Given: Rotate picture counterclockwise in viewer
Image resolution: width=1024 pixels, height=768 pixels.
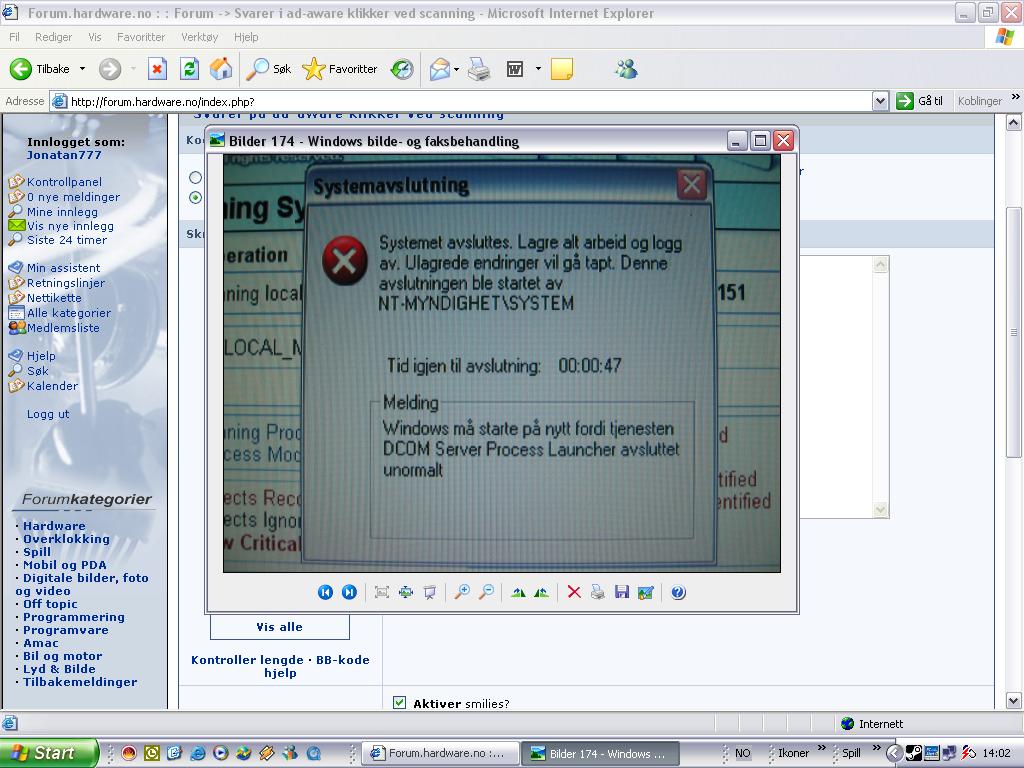Looking at the screenshot, I should tap(541, 592).
